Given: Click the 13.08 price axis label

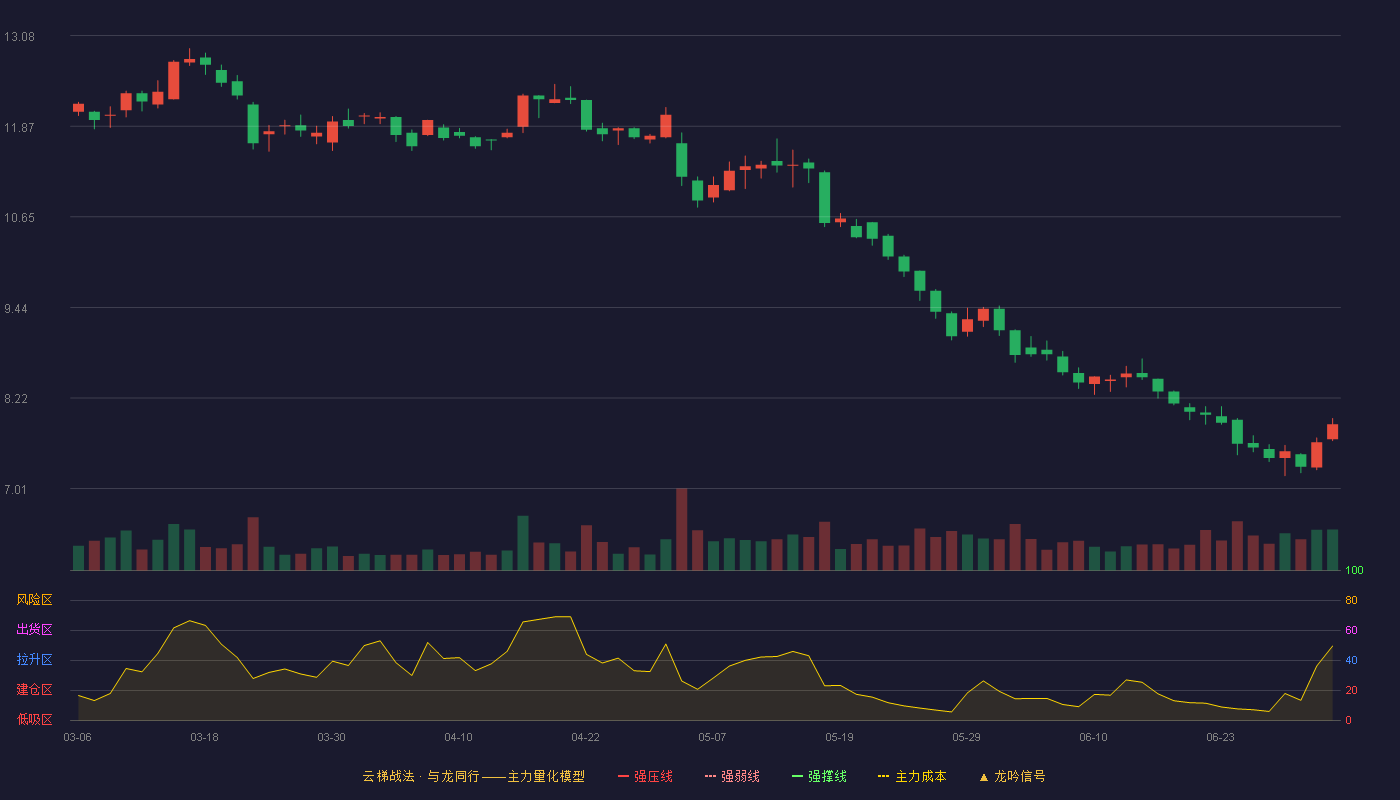Looking at the screenshot, I should 19,37.
